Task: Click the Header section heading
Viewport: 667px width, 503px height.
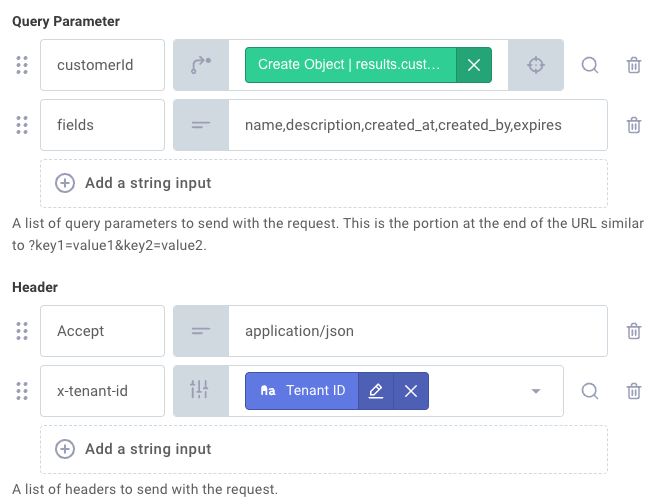Action: [35, 287]
